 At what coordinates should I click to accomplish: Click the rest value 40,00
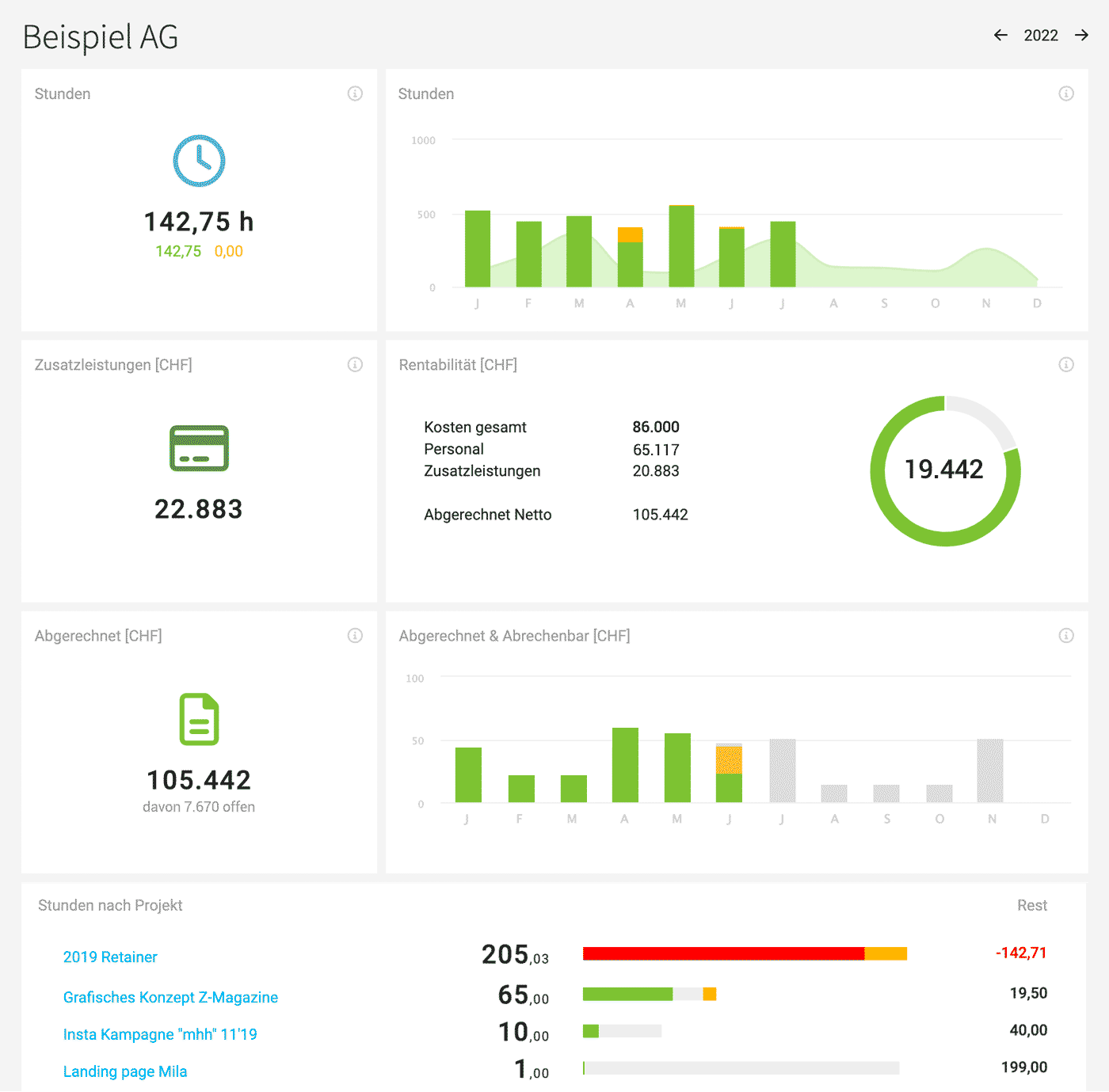click(x=1028, y=1030)
